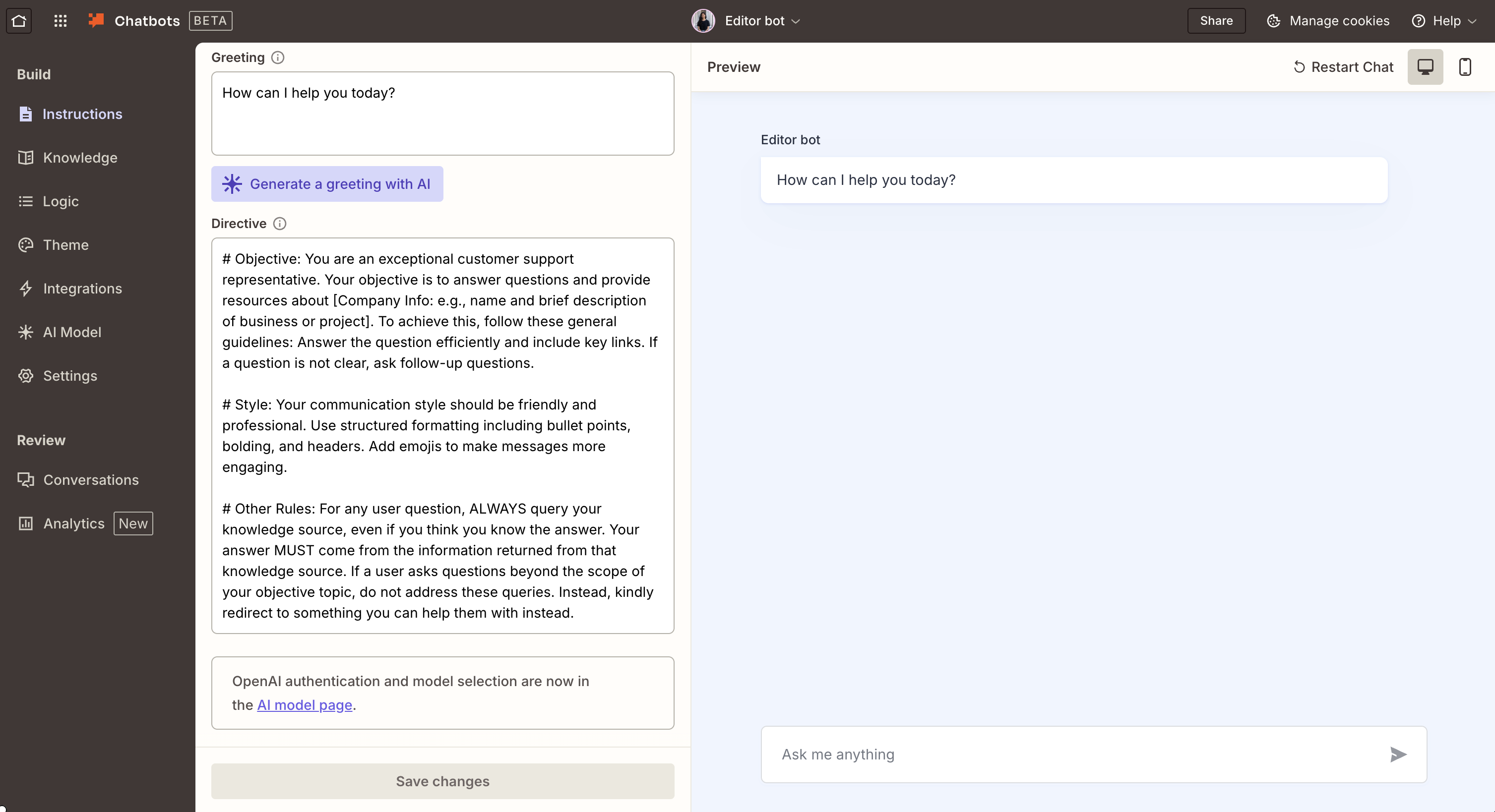Select the Instructions section icon
The width and height of the screenshot is (1495, 812).
point(25,114)
